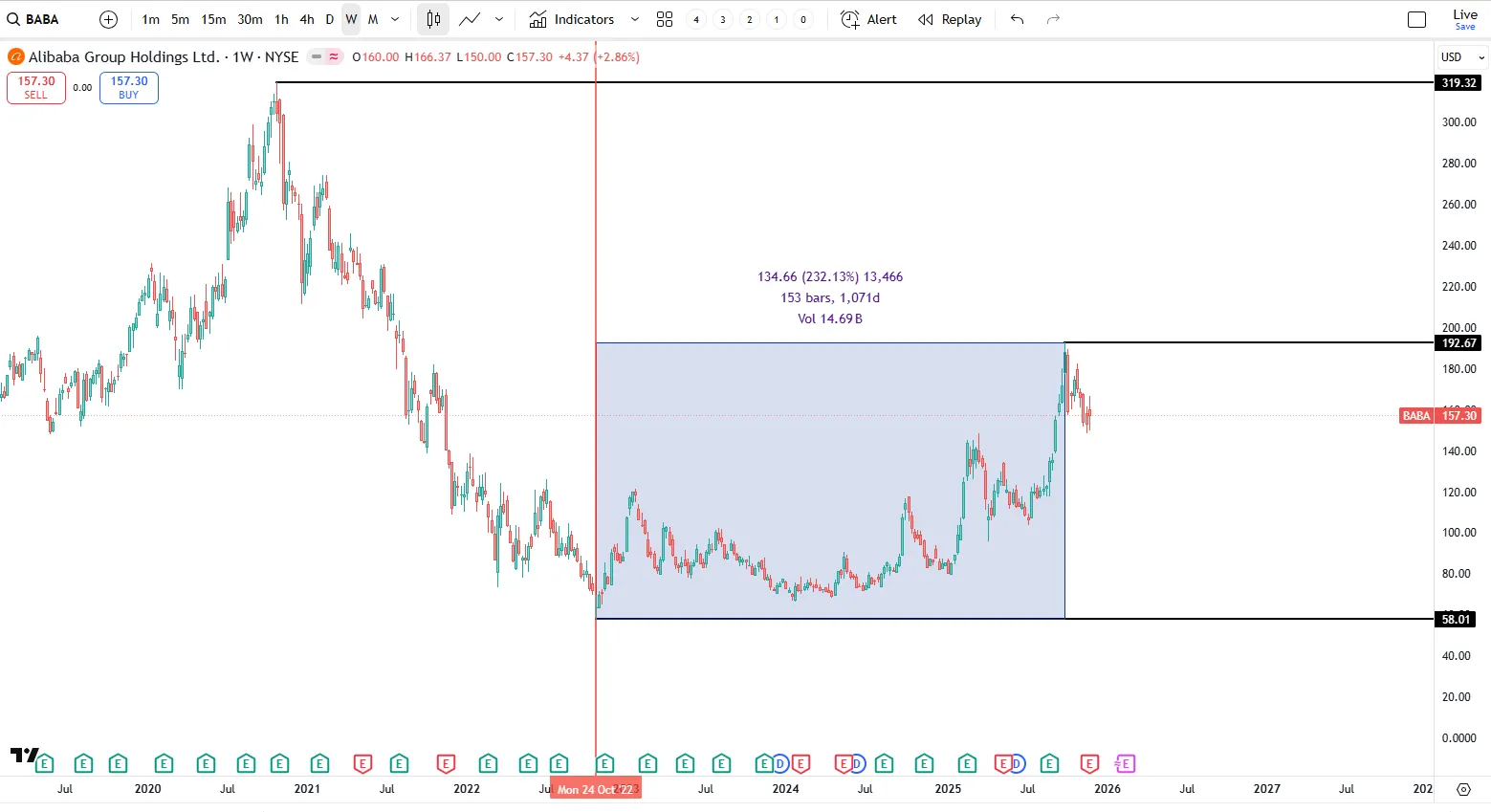Toggle the D daily timeframe

point(330,19)
